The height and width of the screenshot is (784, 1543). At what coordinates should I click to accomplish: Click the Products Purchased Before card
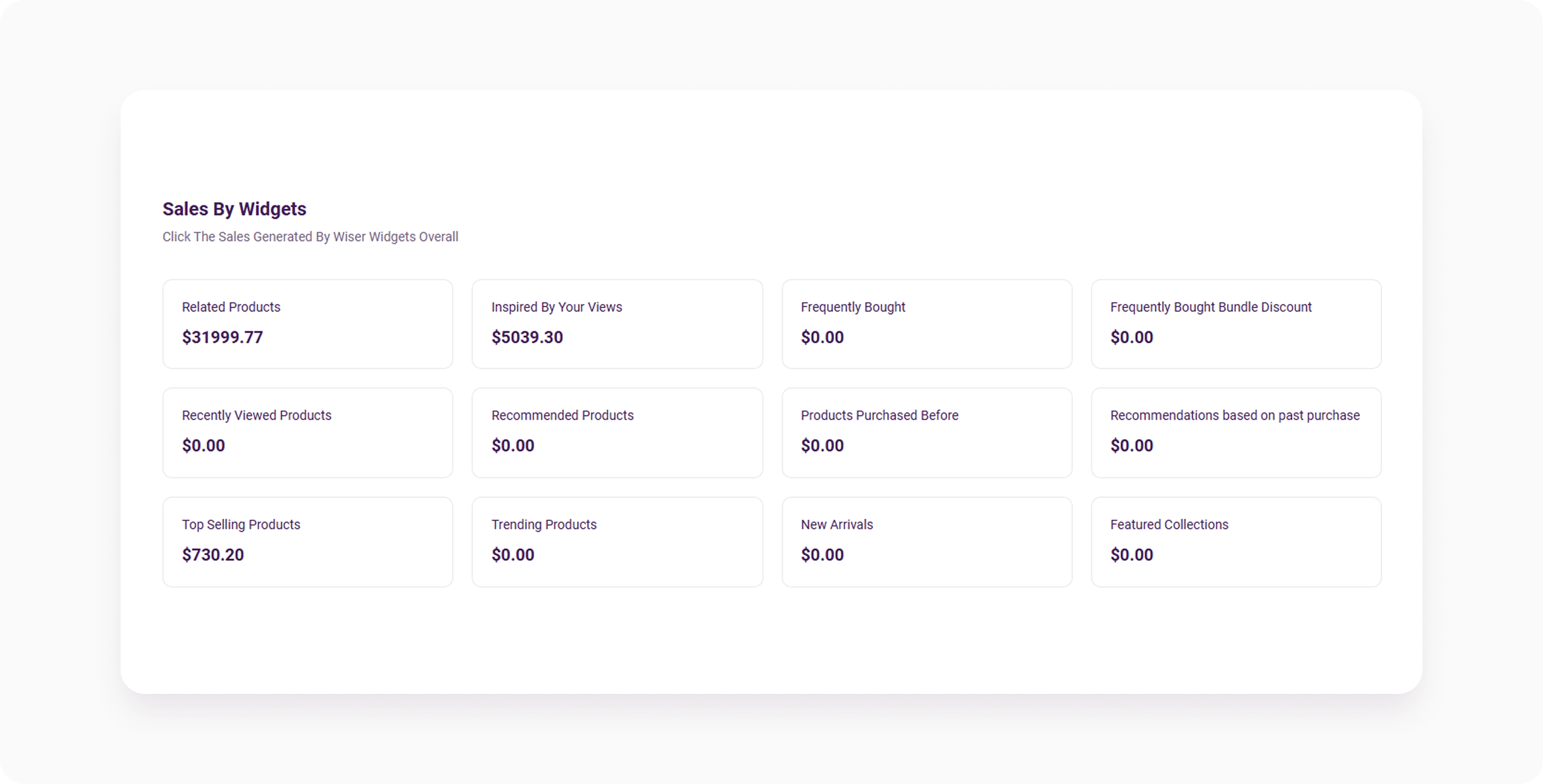(927, 433)
